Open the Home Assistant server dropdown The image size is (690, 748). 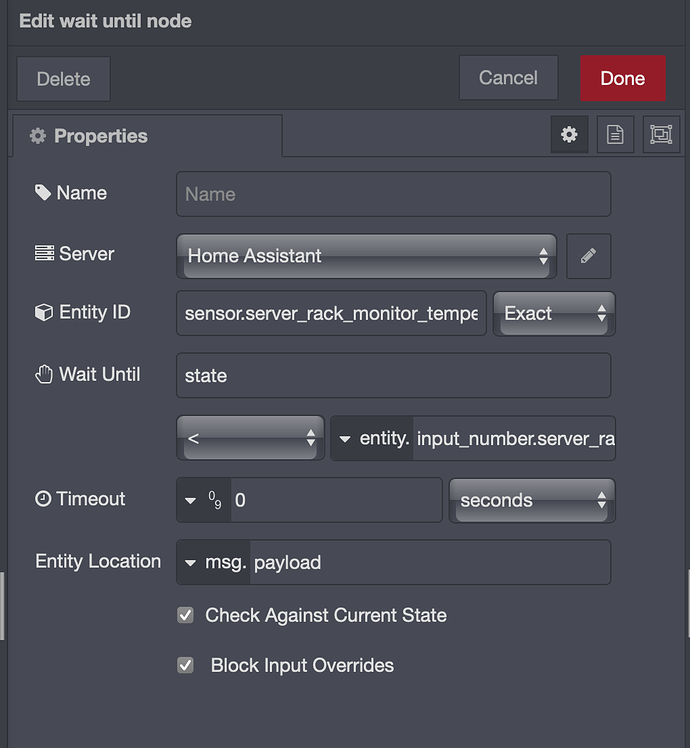(366, 256)
